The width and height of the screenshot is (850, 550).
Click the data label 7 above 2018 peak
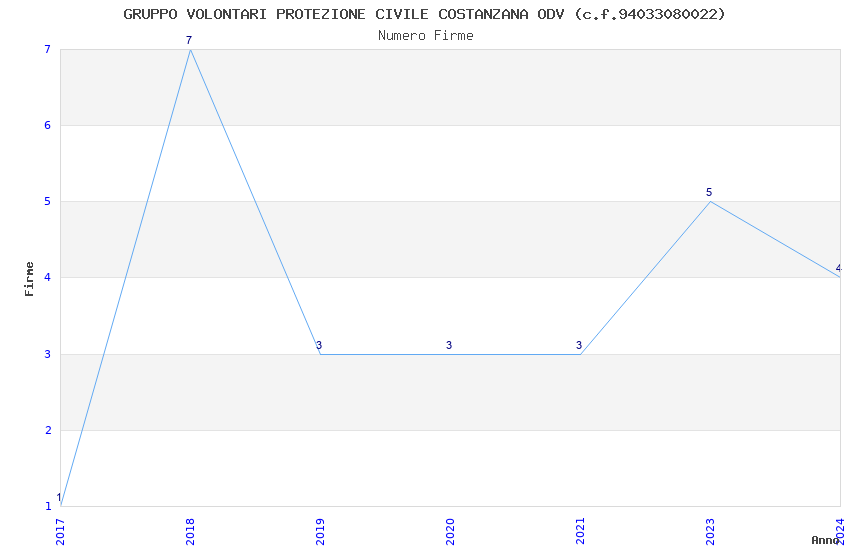point(189,40)
